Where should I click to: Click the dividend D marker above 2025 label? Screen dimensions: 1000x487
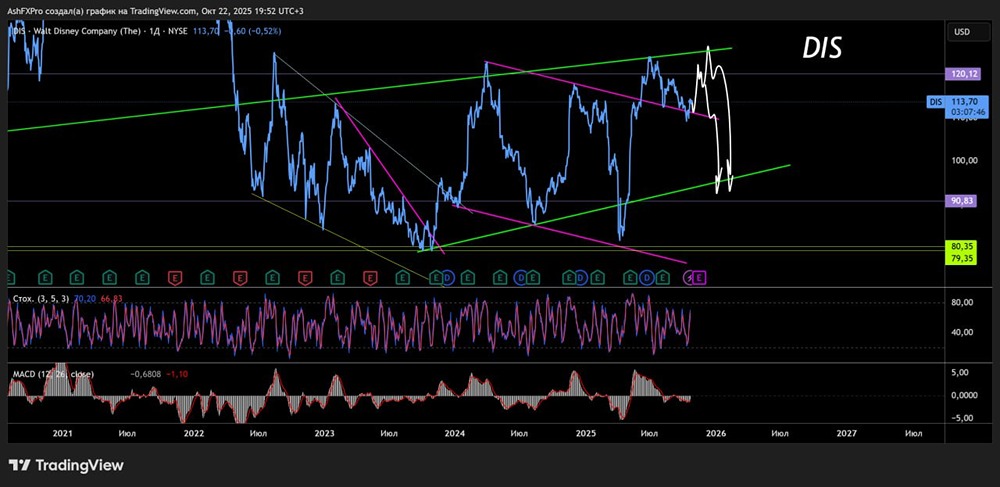click(x=580, y=277)
